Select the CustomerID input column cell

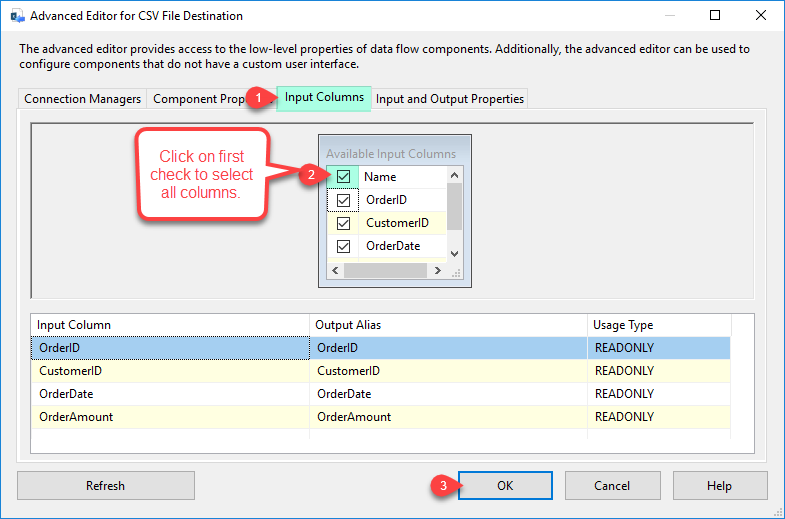(170, 371)
